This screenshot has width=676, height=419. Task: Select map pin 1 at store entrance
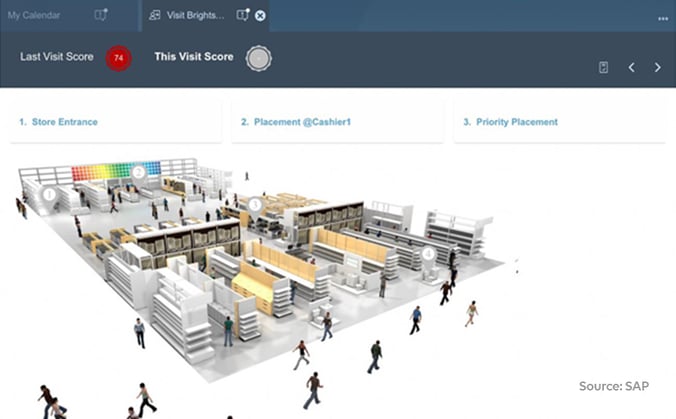point(49,197)
